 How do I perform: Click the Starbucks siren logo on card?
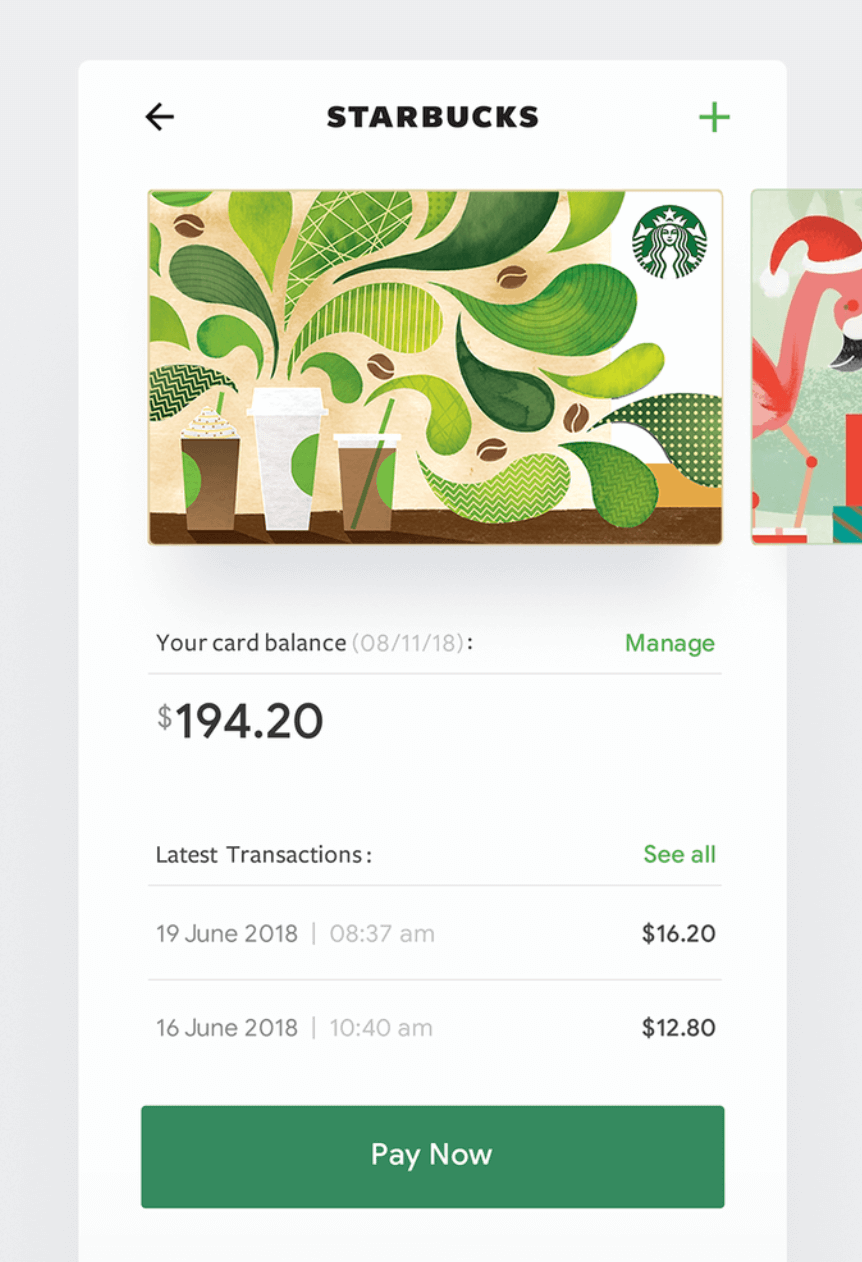[669, 242]
